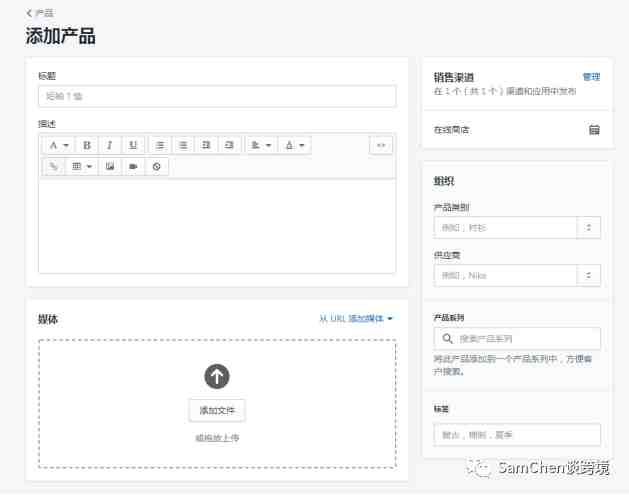Screen dimensions: 629x495
Task: Open the text alignment dropdown
Action: (x=261, y=145)
